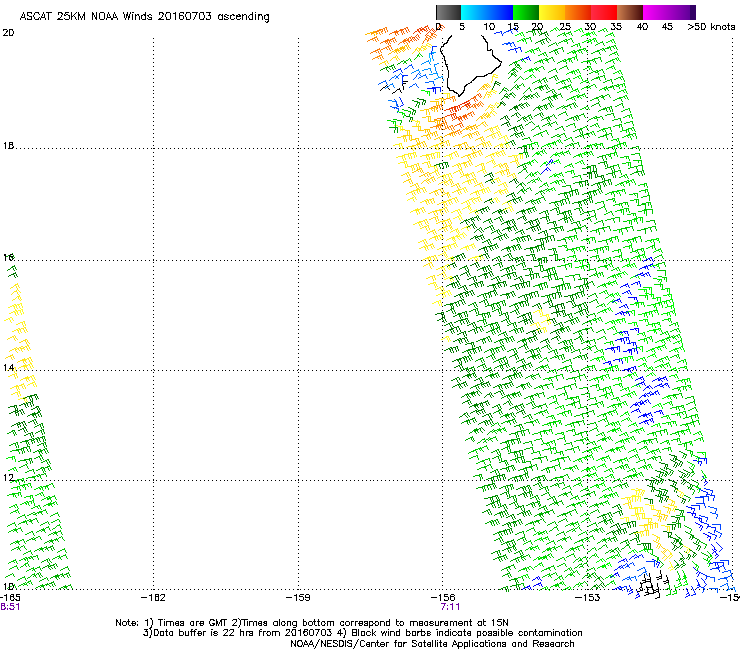
Task: Click the purple time label '8:51'
Action: [x=10, y=607]
